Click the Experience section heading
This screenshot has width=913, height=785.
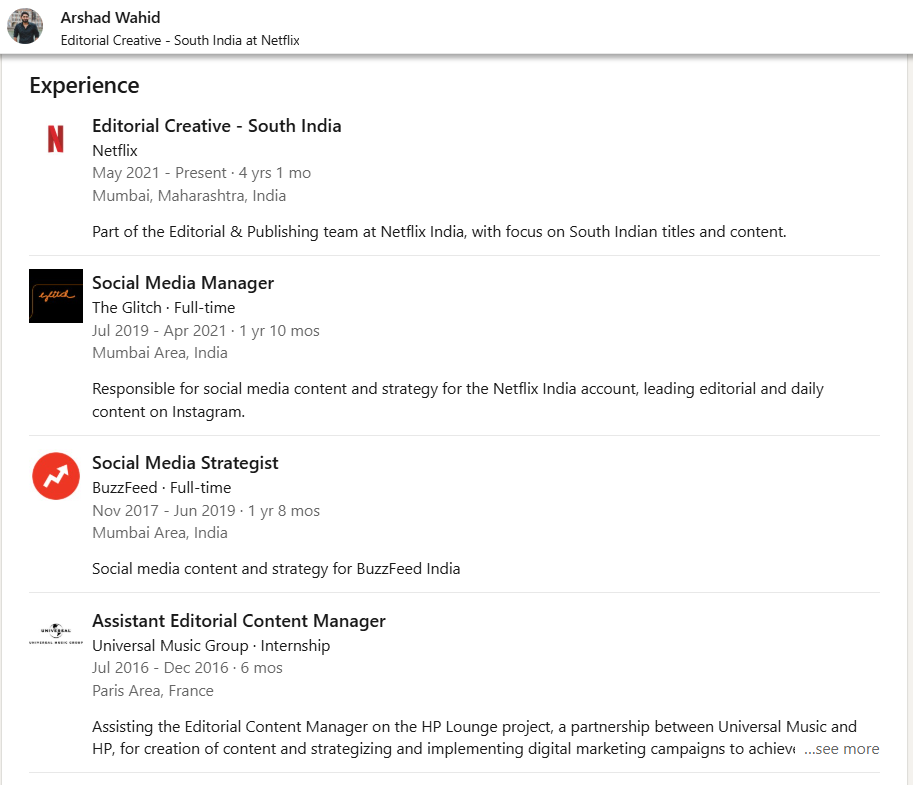pyautogui.click(x=84, y=85)
